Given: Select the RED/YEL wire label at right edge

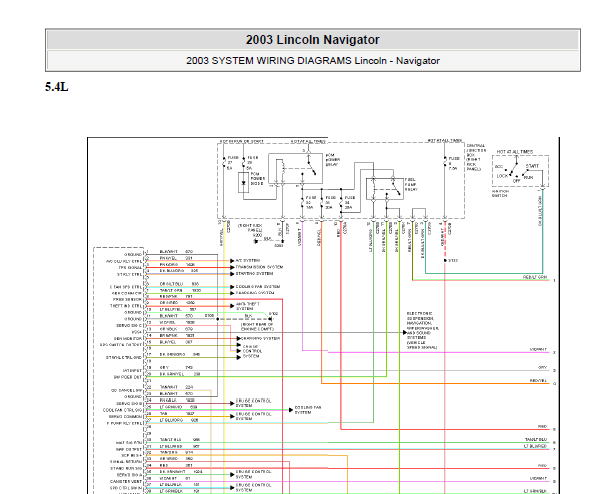Looking at the screenshot, I should (538, 381).
